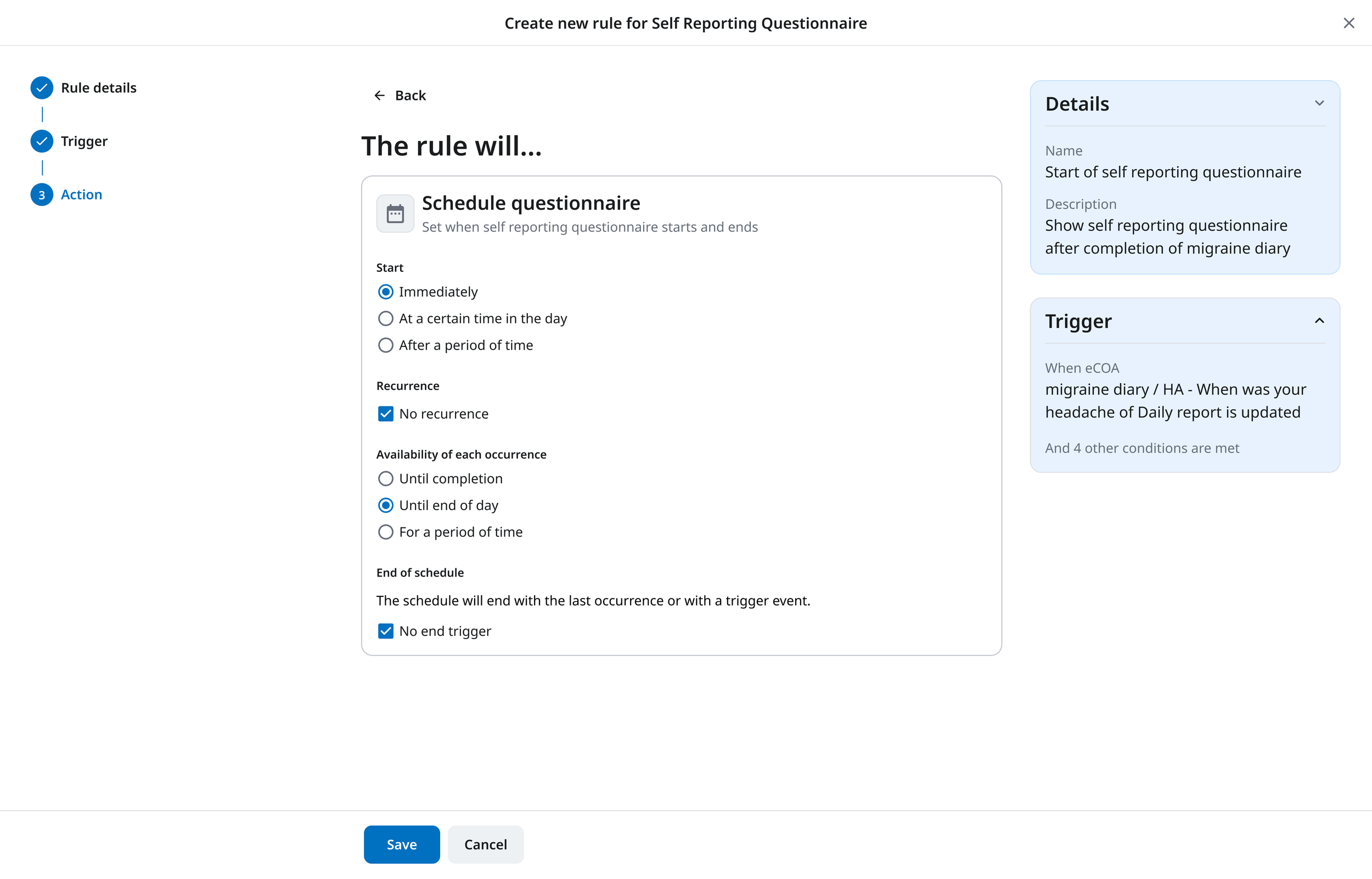
Task: Choose Until completion availability
Action: [x=386, y=479]
